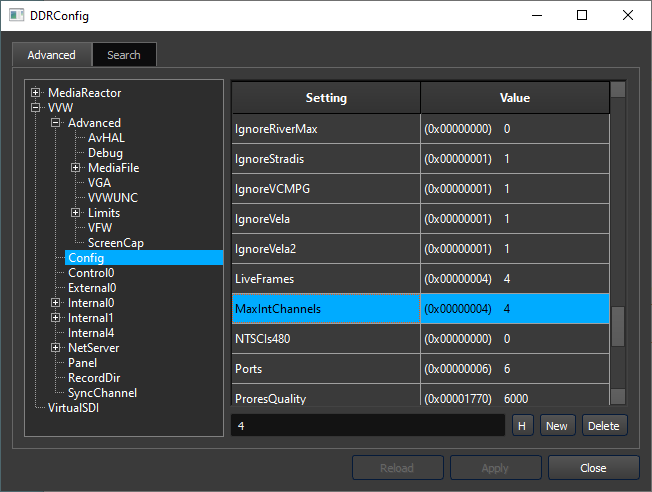Select the VGA tree item
This screenshot has width=652, height=492.
99,183
